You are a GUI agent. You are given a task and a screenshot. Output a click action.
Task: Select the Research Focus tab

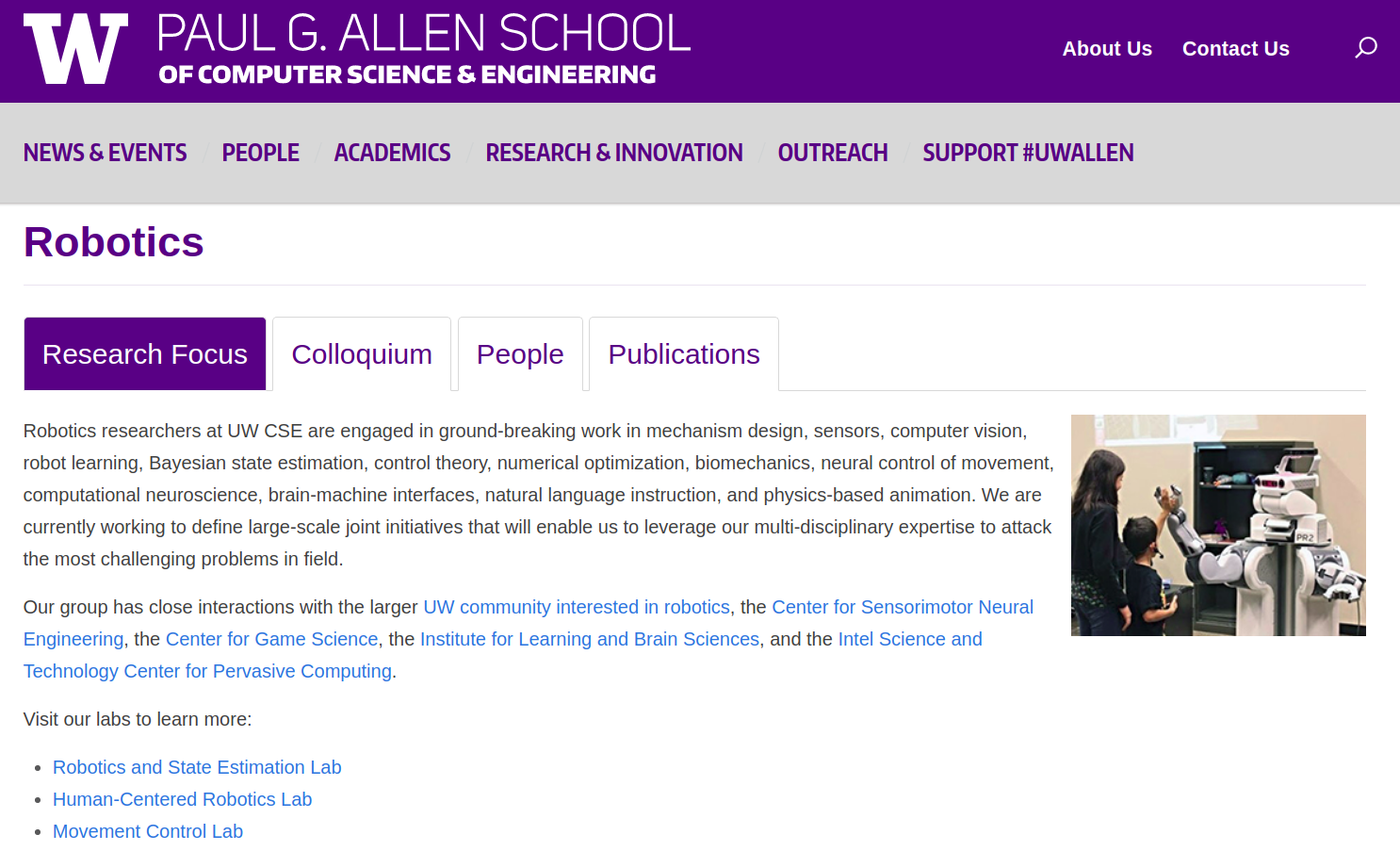[x=145, y=354]
